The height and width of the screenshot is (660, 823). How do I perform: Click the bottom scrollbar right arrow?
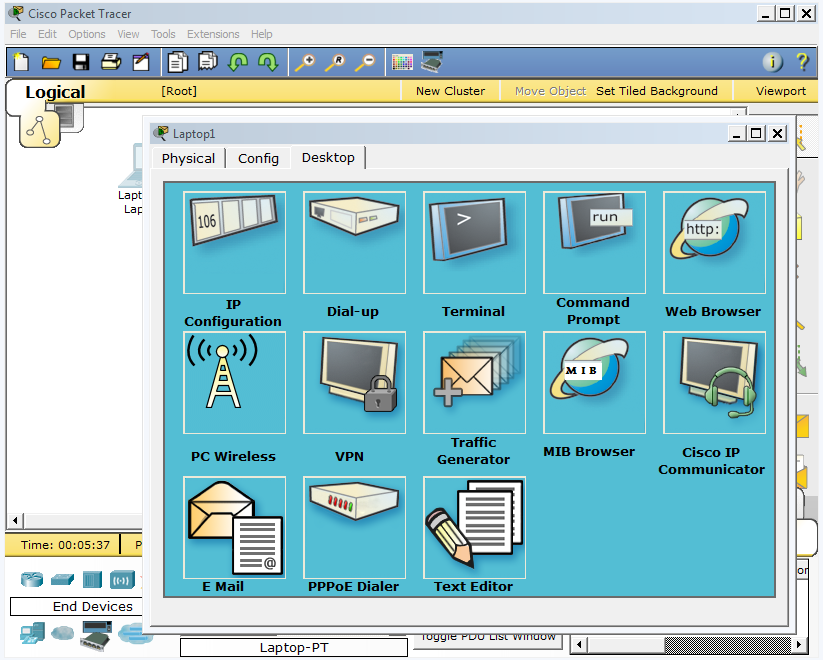(x=798, y=644)
